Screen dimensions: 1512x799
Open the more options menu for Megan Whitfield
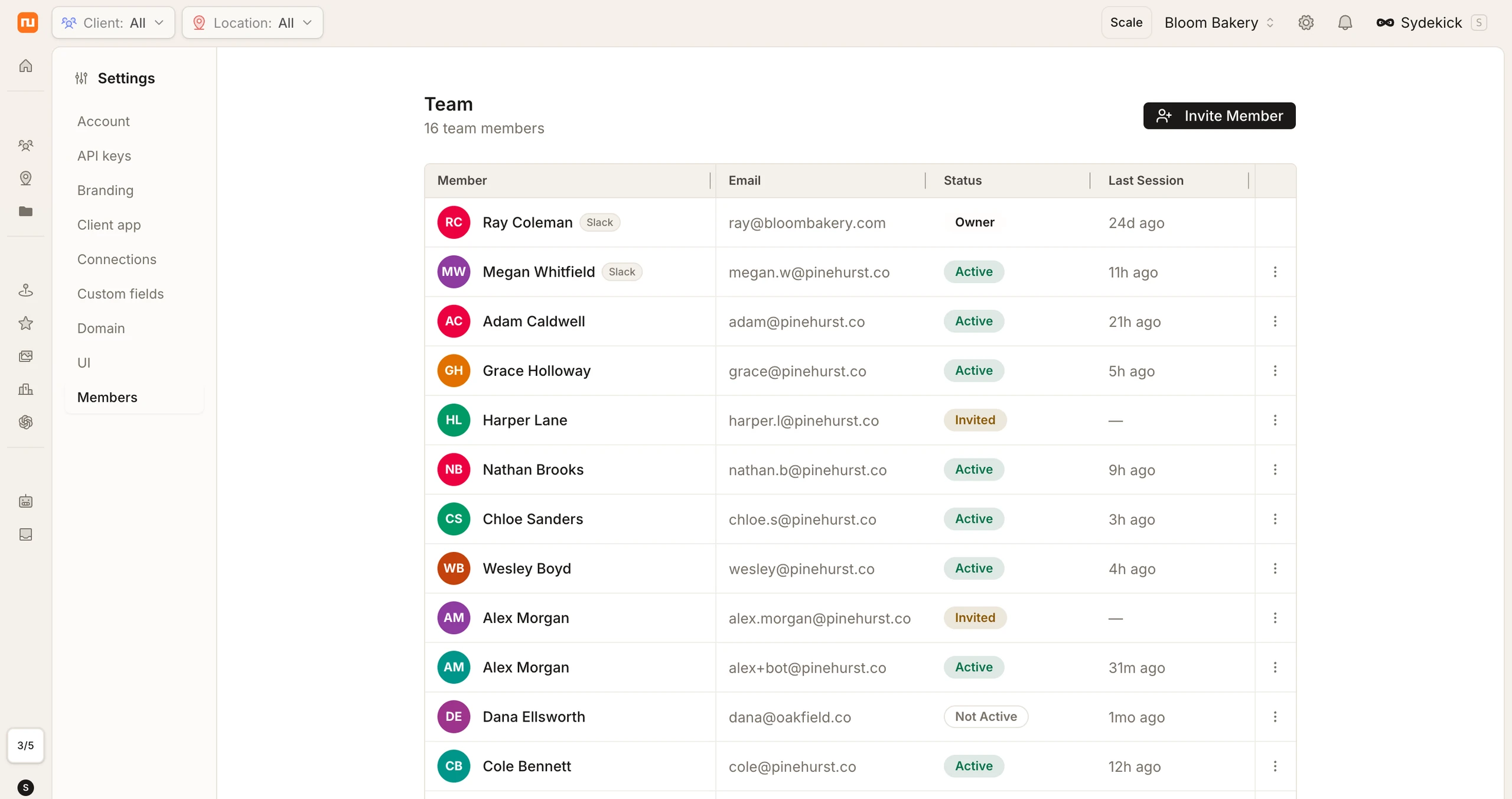1275,272
